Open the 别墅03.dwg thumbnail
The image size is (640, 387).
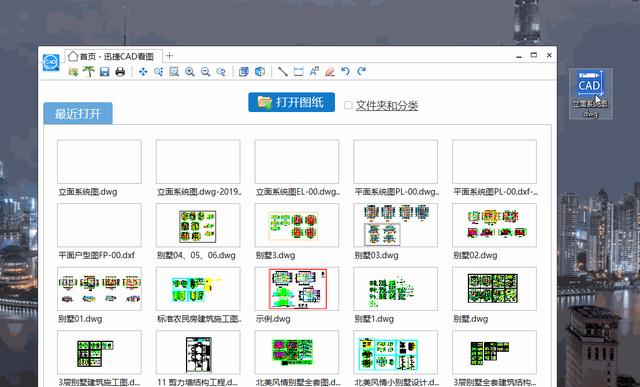click(x=396, y=225)
